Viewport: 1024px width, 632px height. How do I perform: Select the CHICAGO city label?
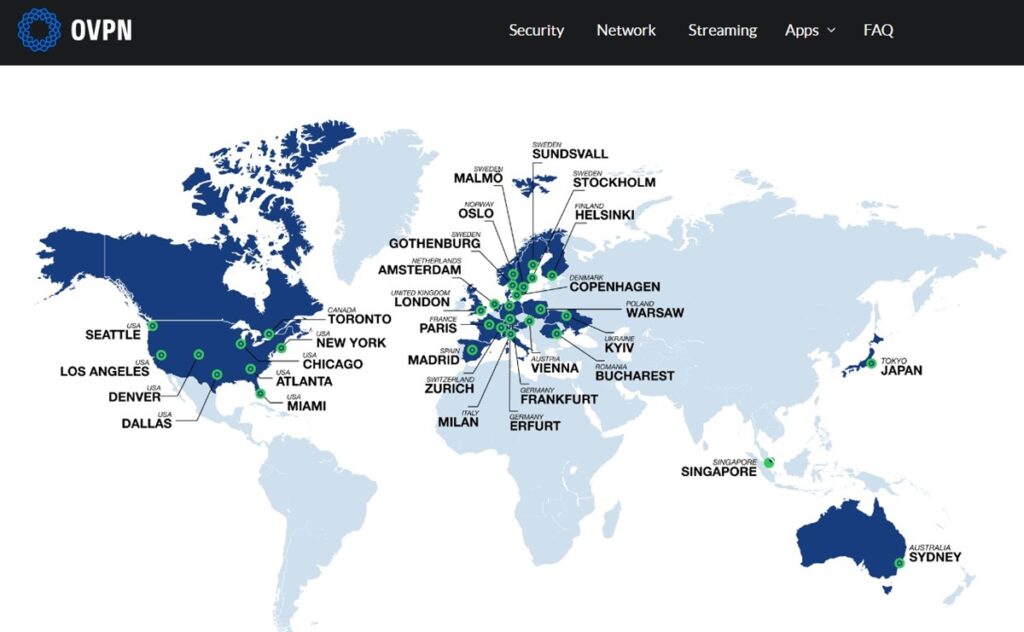coord(332,364)
